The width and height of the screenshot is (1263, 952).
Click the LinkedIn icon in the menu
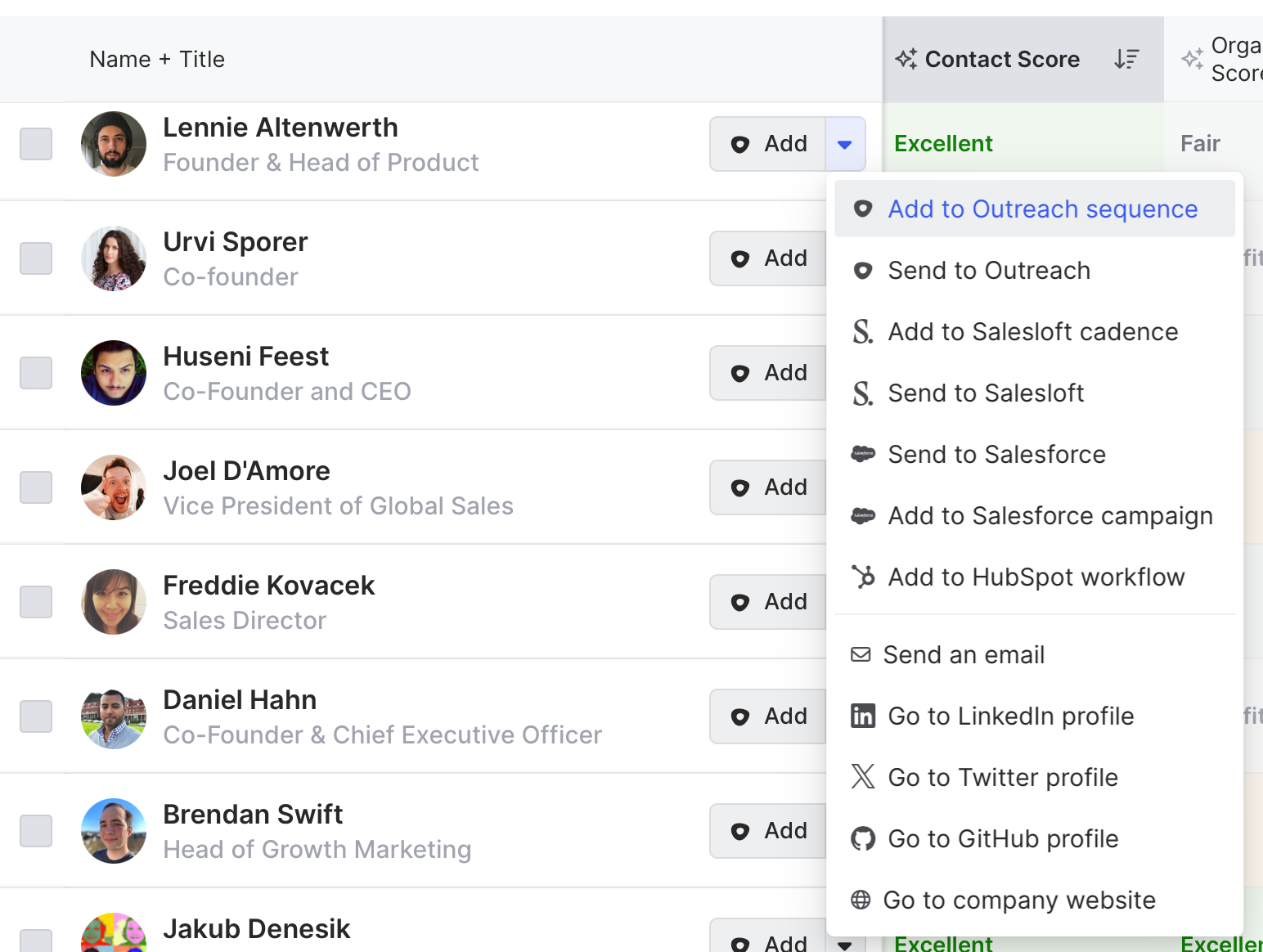coord(863,716)
